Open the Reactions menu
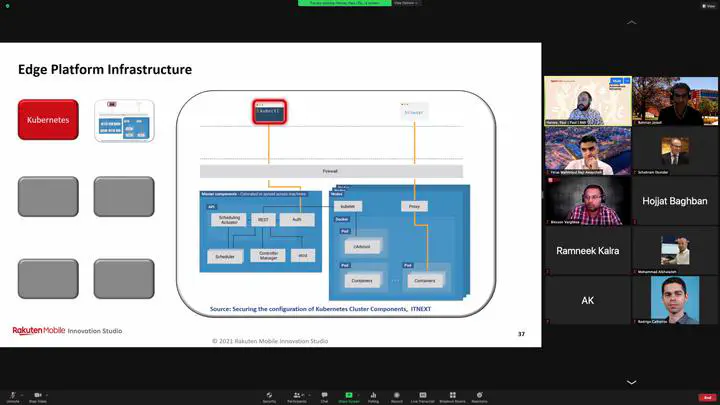The height and width of the screenshot is (405, 720). [480, 395]
